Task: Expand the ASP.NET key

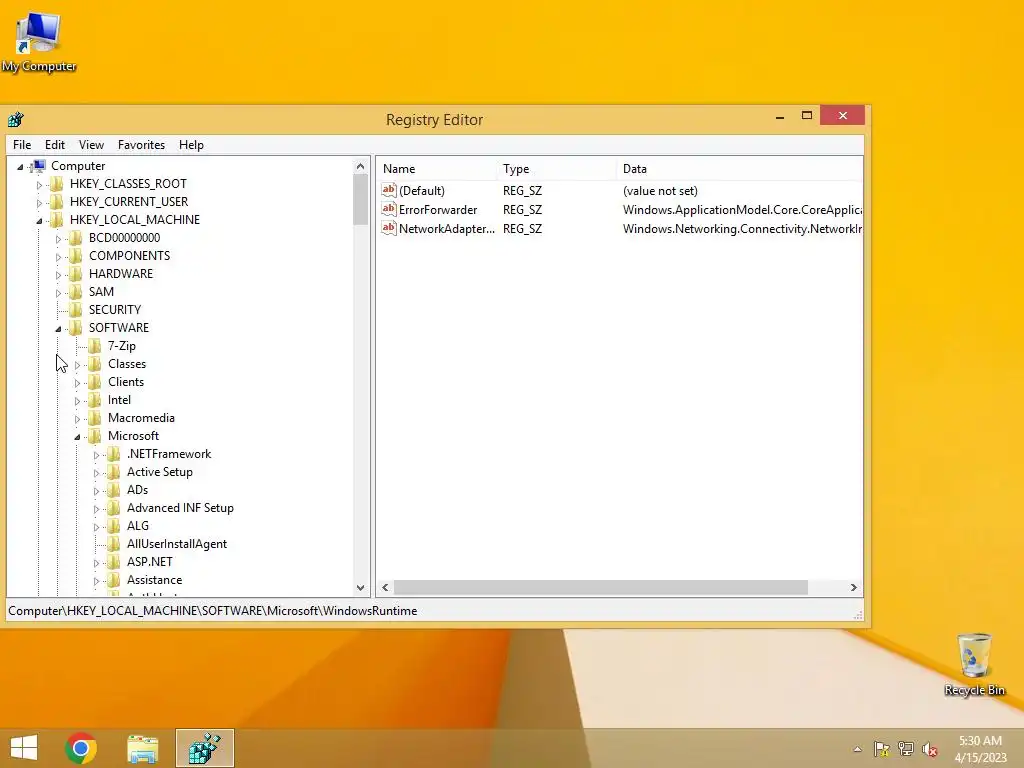Action: (x=96, y=563)
